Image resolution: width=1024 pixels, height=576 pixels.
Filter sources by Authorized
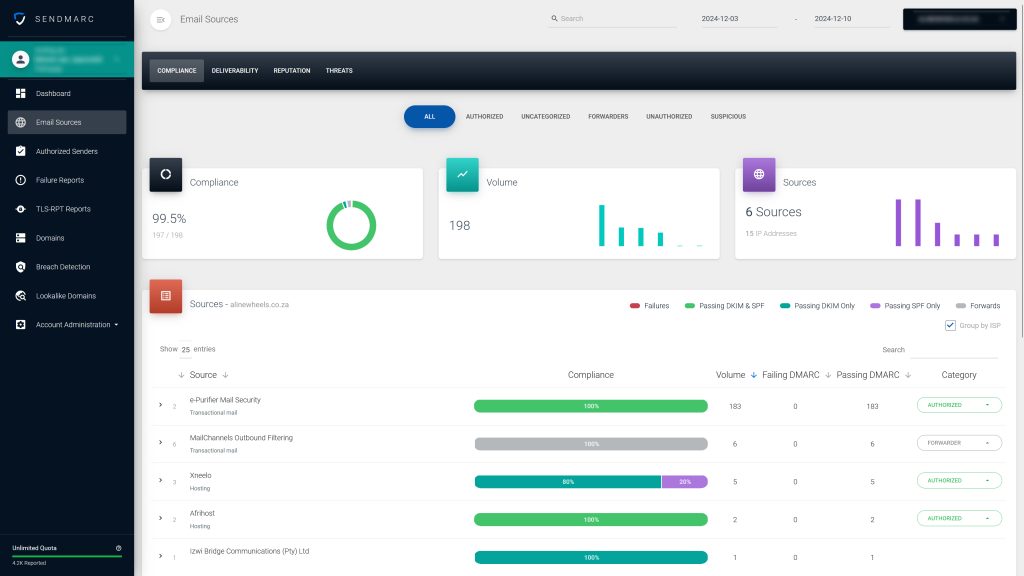(485, 117)
